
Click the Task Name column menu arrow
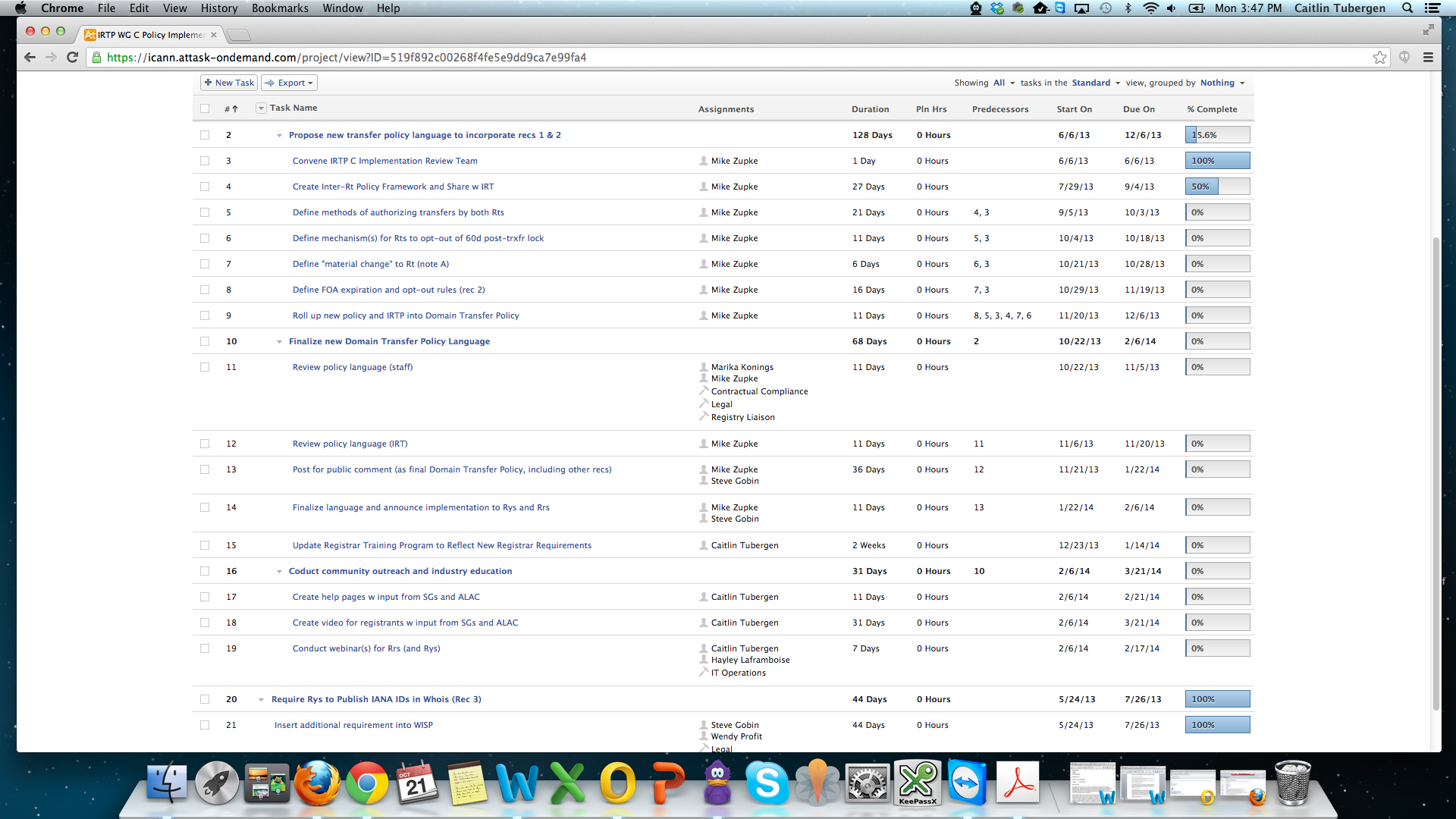point(261,108)
